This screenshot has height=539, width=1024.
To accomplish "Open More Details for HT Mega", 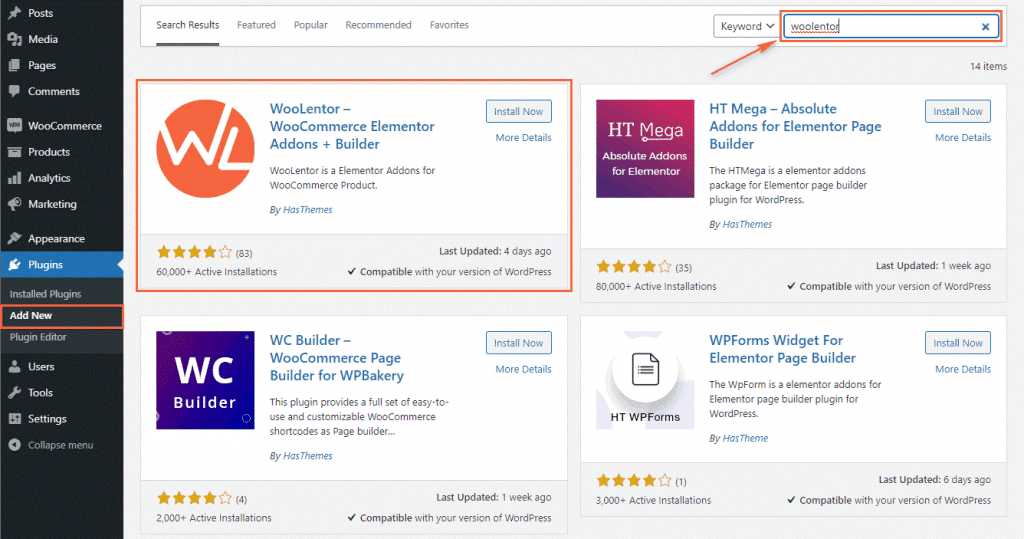I will pyautogui.click(x=962, y=138).
